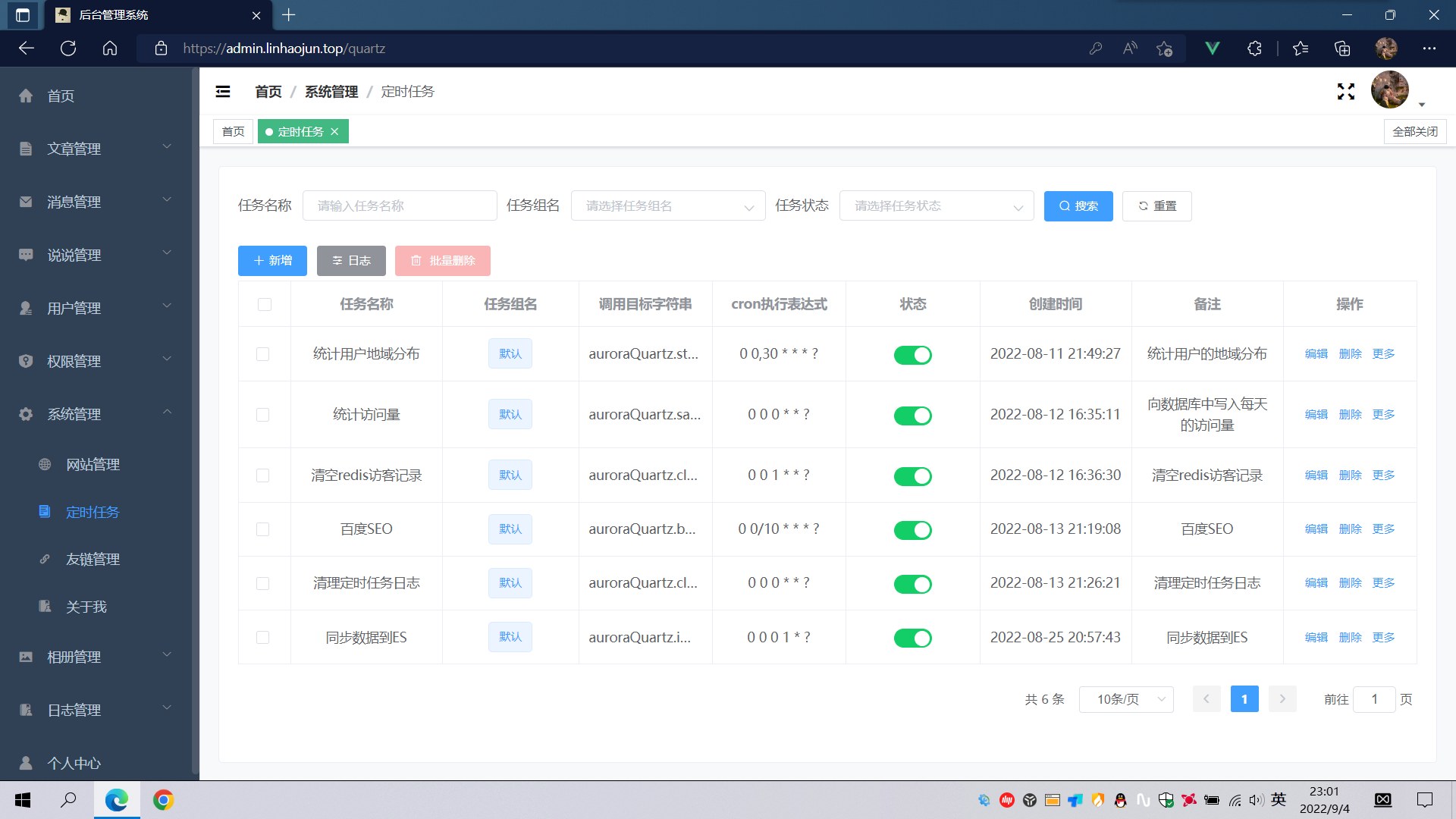Toggle fullscreen icon in header
The image size is (1456, 819).
point(1346,92)
